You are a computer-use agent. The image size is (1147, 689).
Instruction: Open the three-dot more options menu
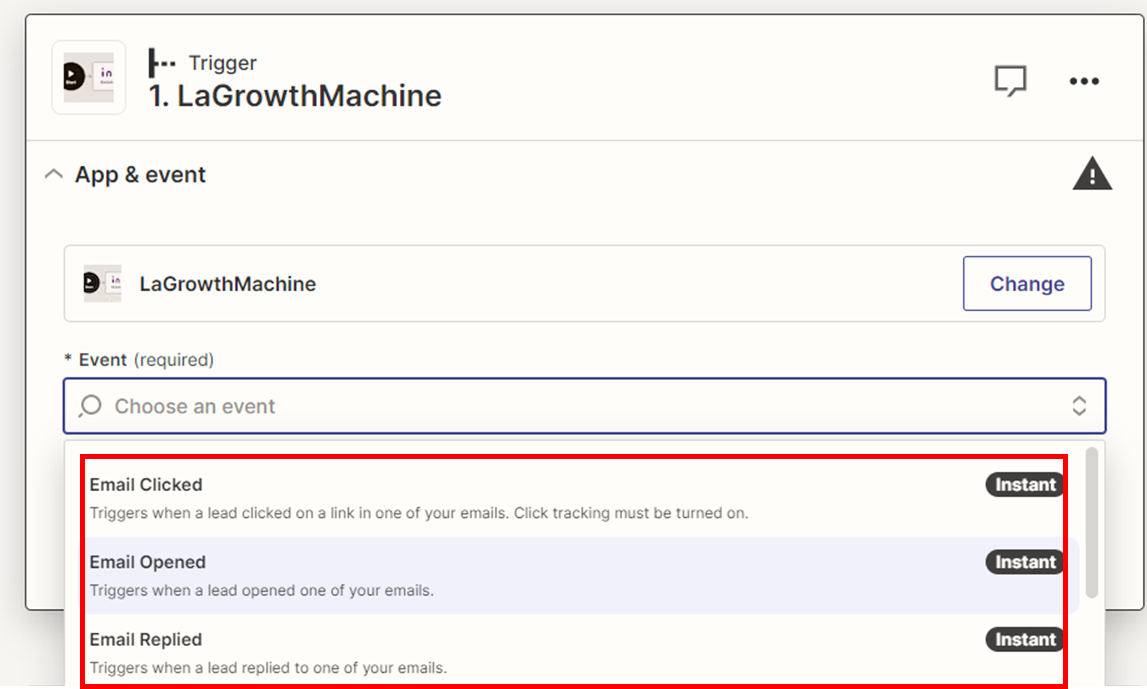point(1084,81)
